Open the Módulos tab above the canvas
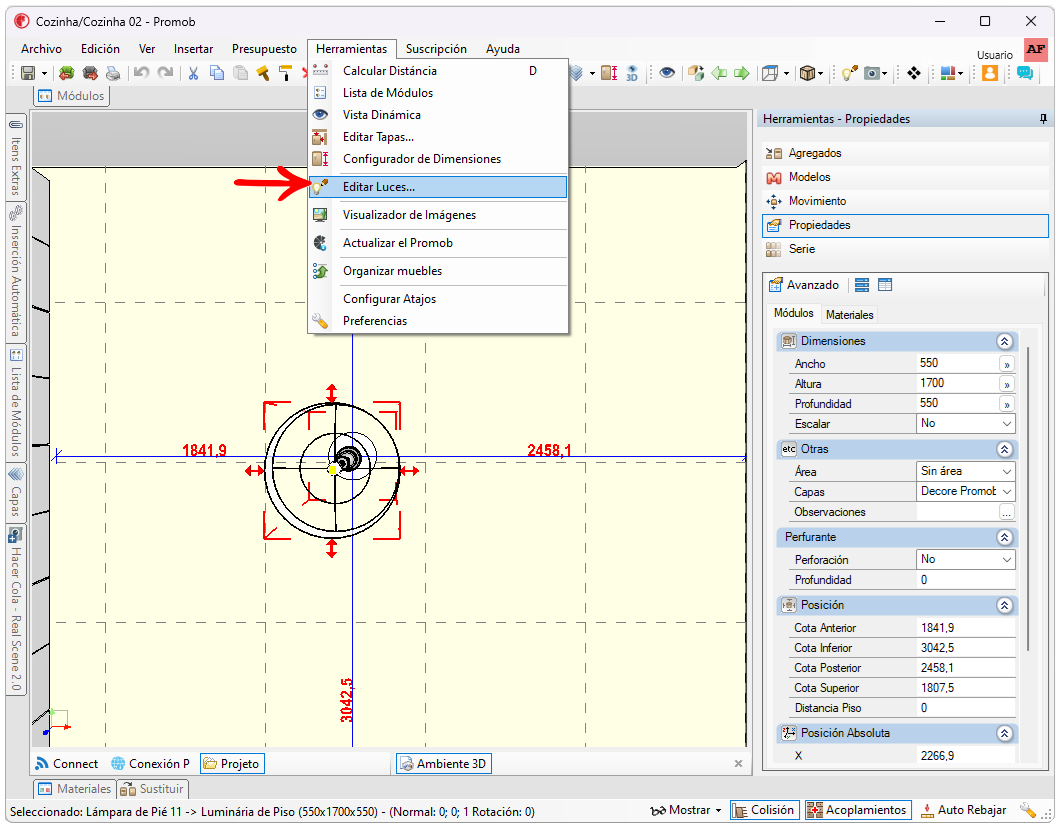The height and width of the screenshot is (830, 1060). pos(72,96)
